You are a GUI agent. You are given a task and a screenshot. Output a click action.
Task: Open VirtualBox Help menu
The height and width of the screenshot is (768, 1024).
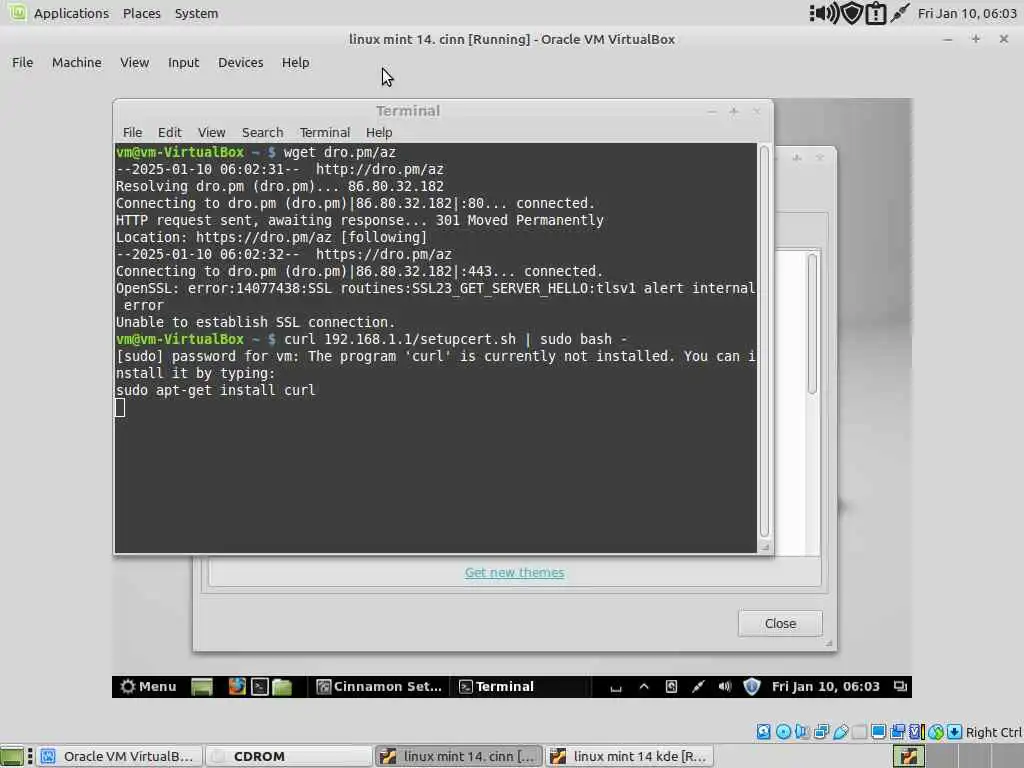[x=295, y=63]
